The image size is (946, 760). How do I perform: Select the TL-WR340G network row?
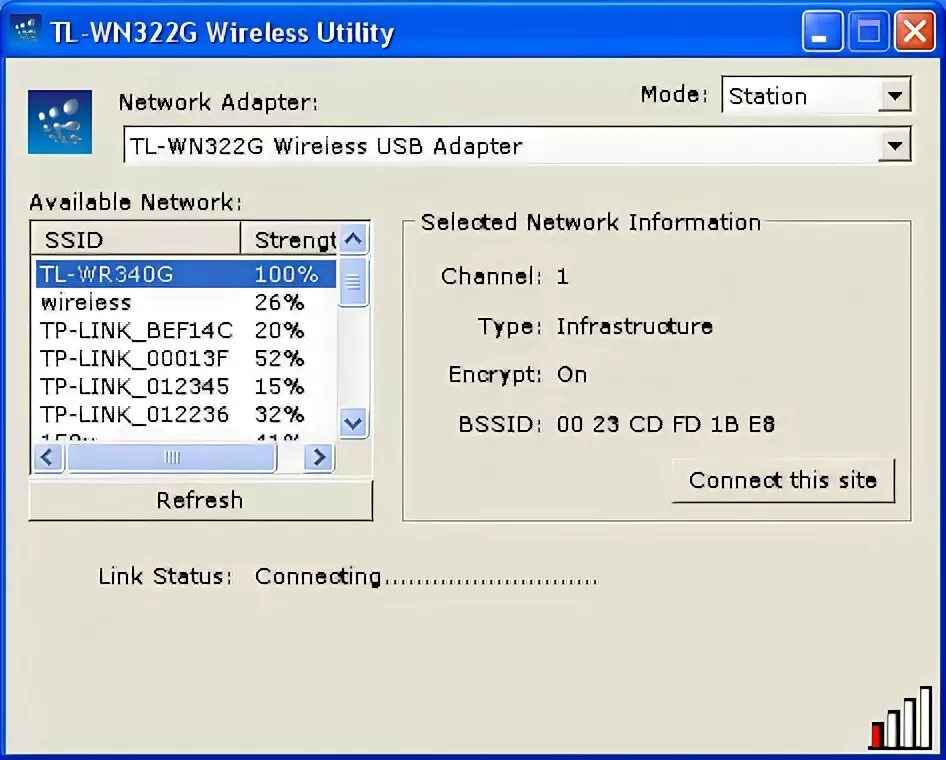(x=185, y=274)
